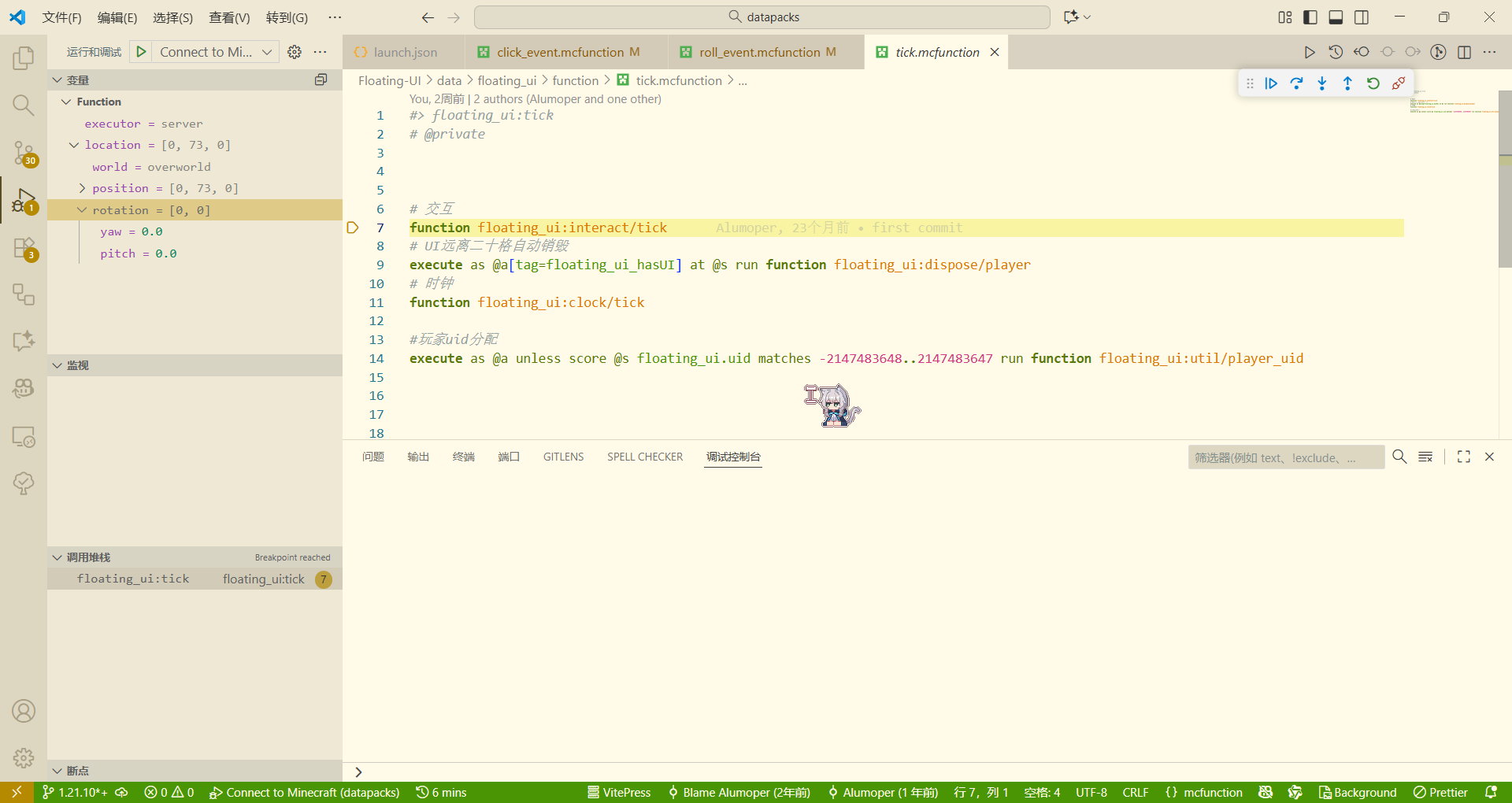
Task: Click Continue in the debug toolbar
Action: 1271,83
